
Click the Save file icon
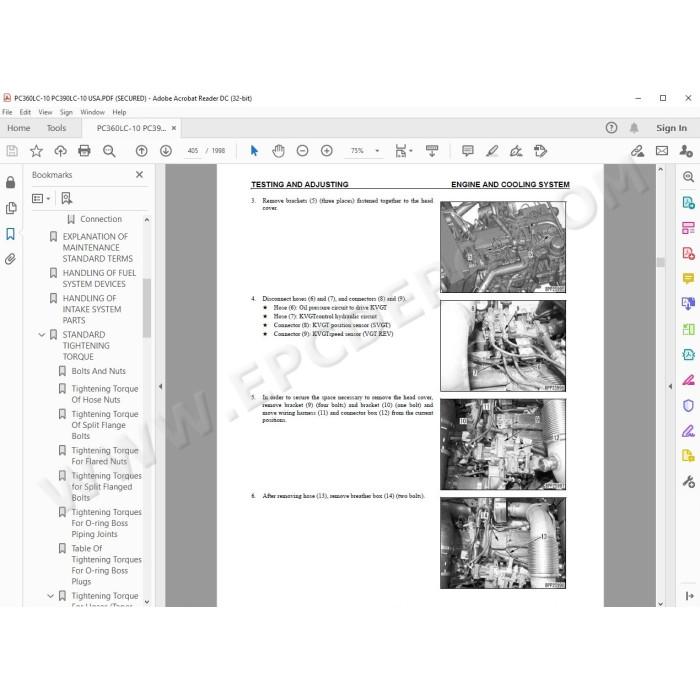pyautogui.click(x=12, y=151)
